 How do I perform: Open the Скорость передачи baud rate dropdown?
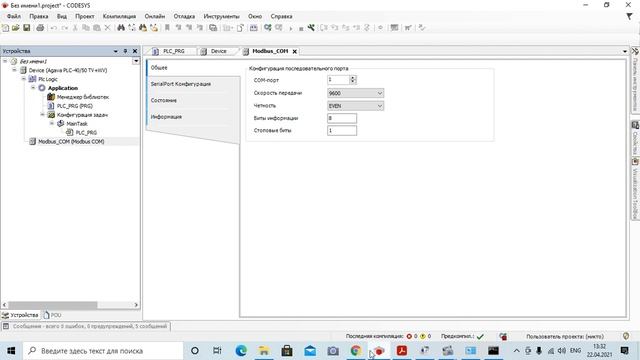[380, 93]
